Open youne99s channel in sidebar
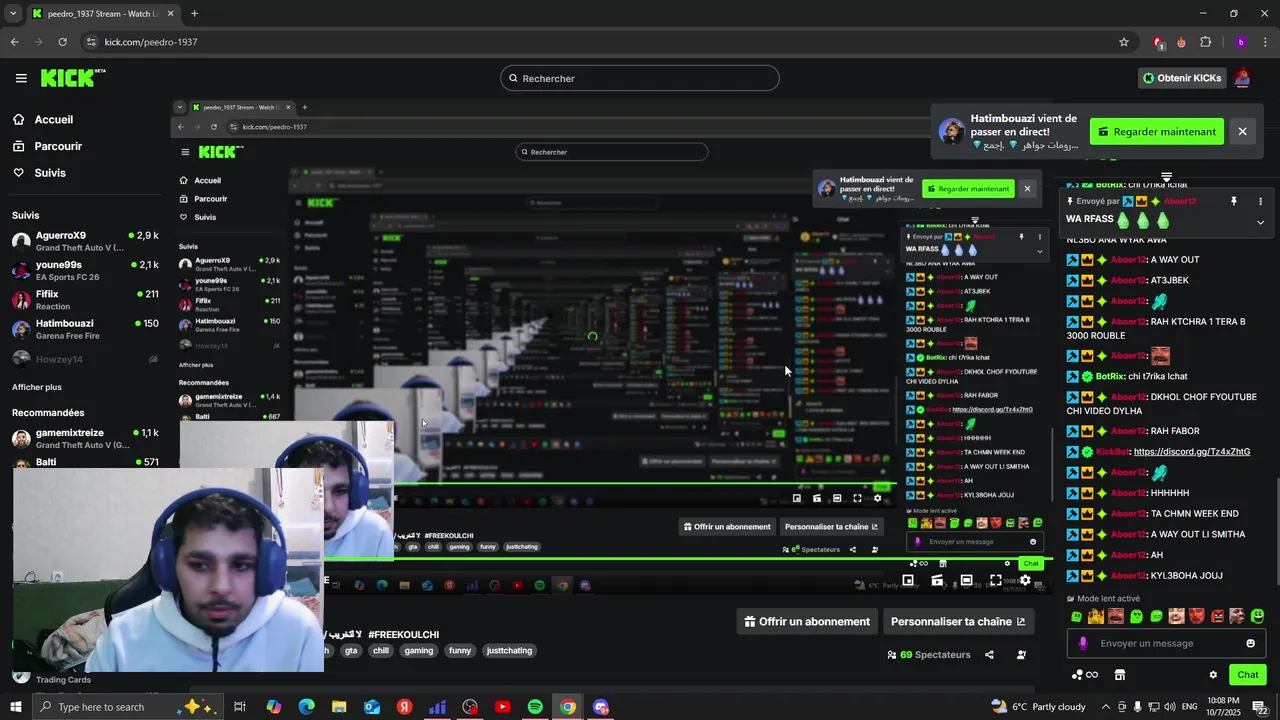1280x720 pixels. pos(85,270)
